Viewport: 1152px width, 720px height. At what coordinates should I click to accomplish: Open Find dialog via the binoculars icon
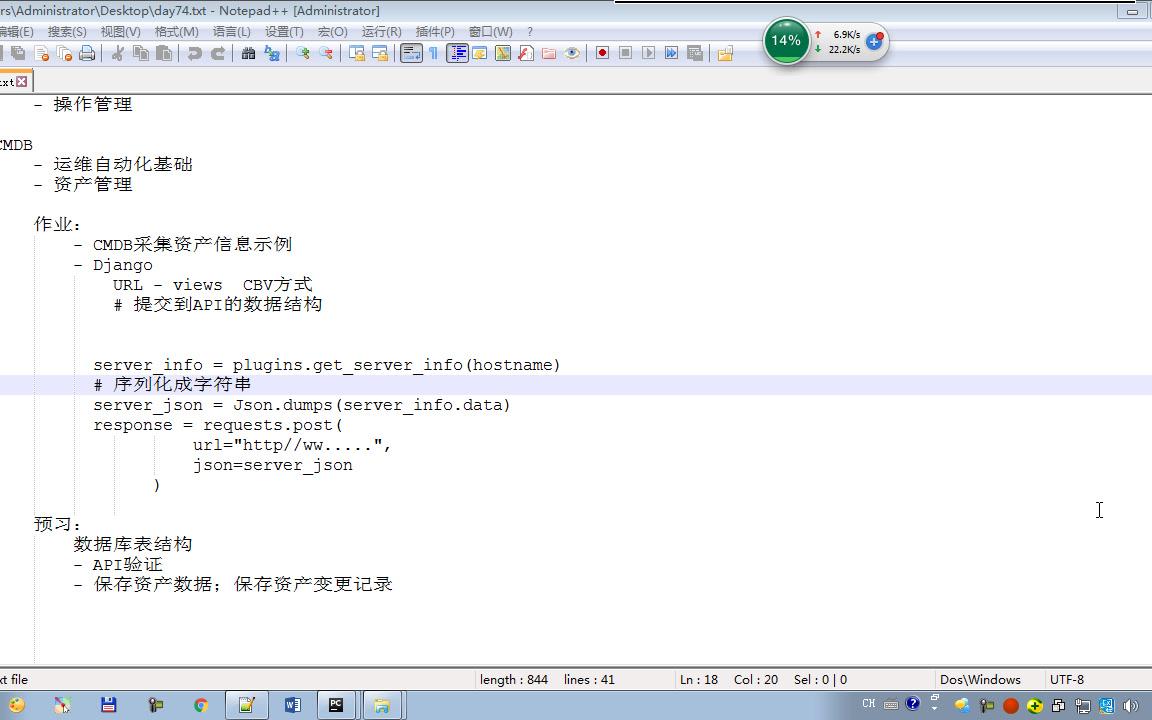pyautogui.click(x=249, y=53)
